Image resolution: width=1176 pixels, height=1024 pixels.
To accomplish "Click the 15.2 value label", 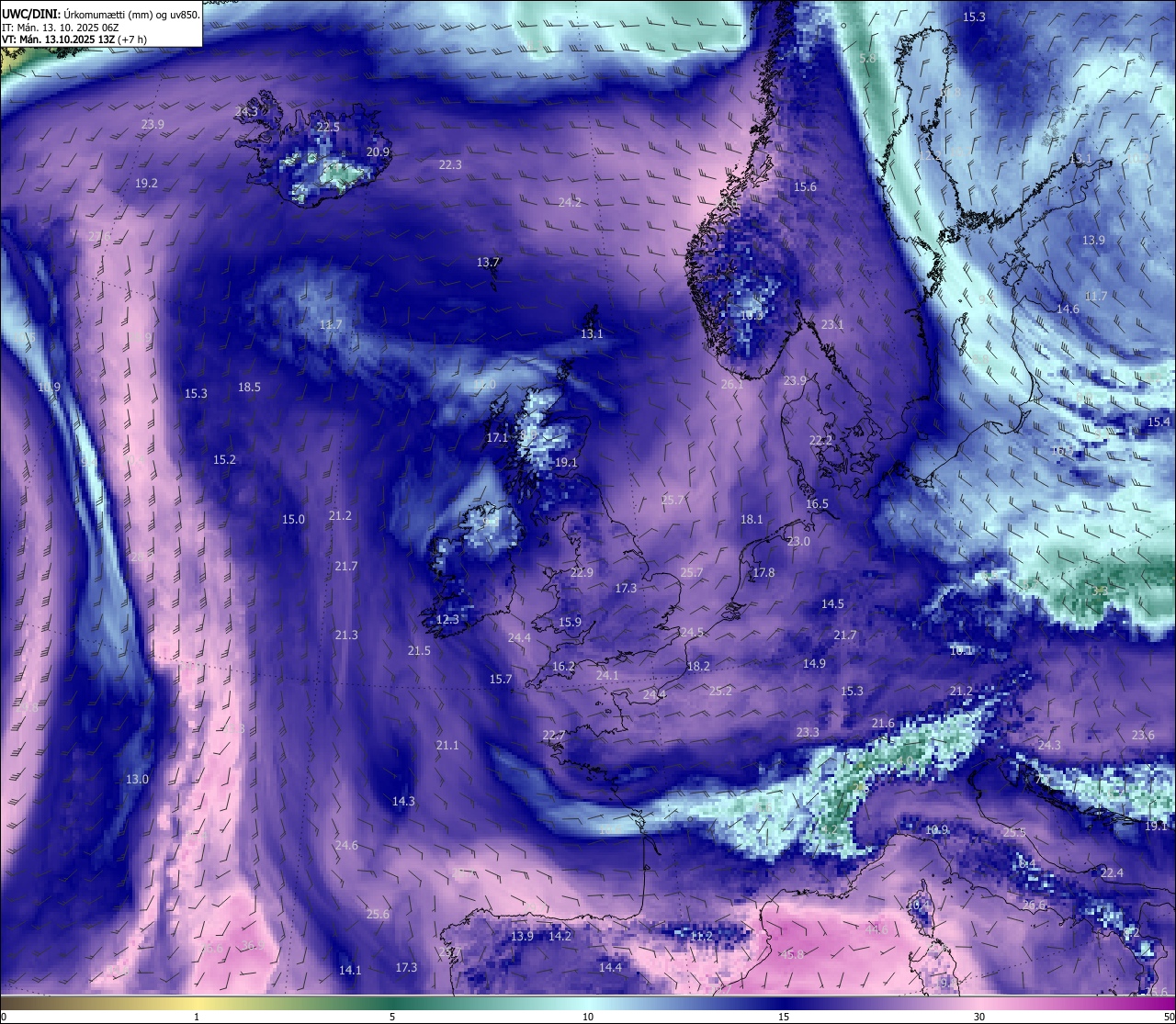I will tap(224, 459).
